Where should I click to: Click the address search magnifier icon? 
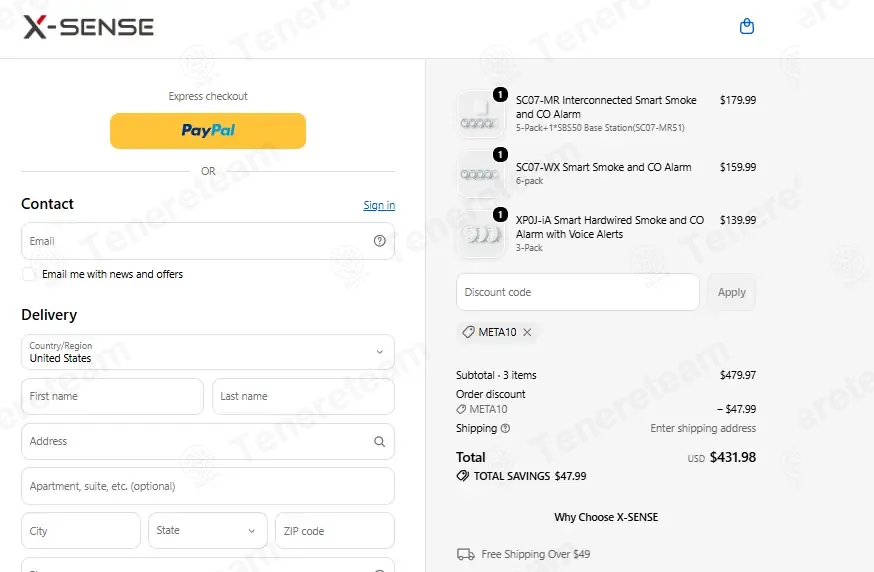(x=380, y=442)
